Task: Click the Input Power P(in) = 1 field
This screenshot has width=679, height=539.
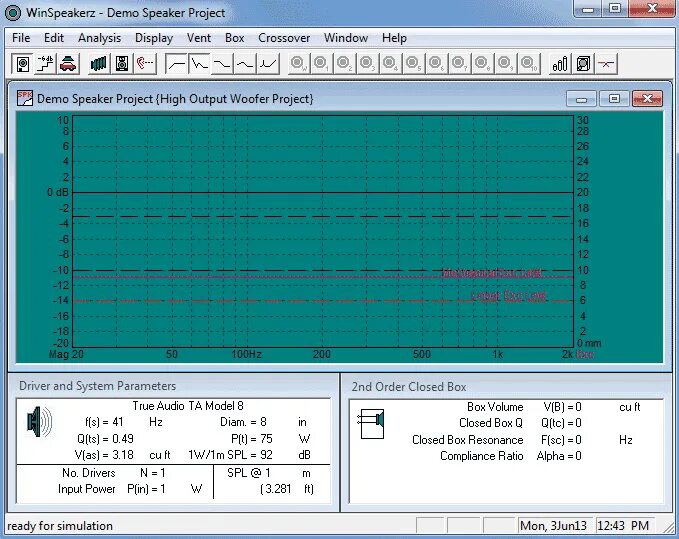Action: coord(112,489)
